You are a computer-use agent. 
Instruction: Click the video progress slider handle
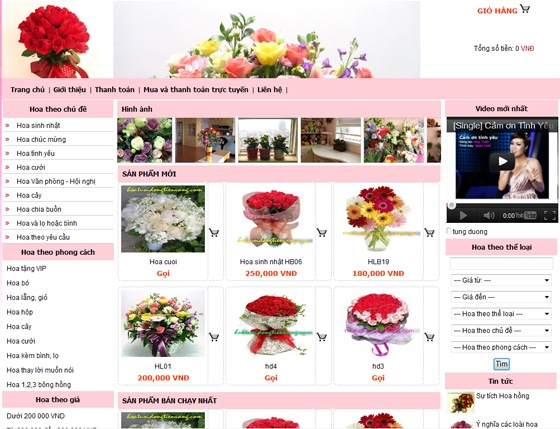(x=452, y=205)
